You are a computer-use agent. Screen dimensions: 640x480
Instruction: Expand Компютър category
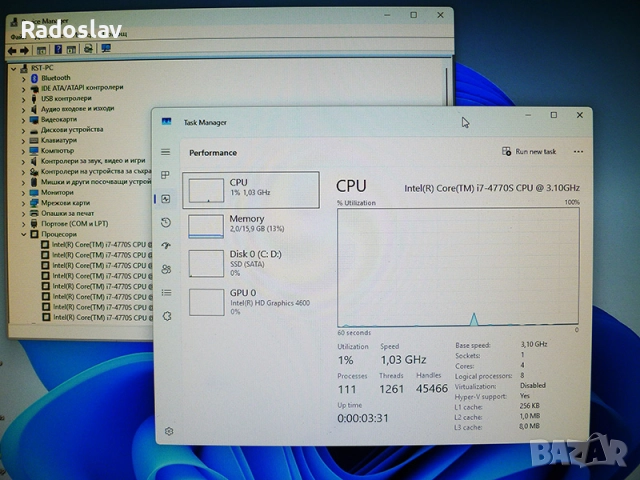click(23, 151)
